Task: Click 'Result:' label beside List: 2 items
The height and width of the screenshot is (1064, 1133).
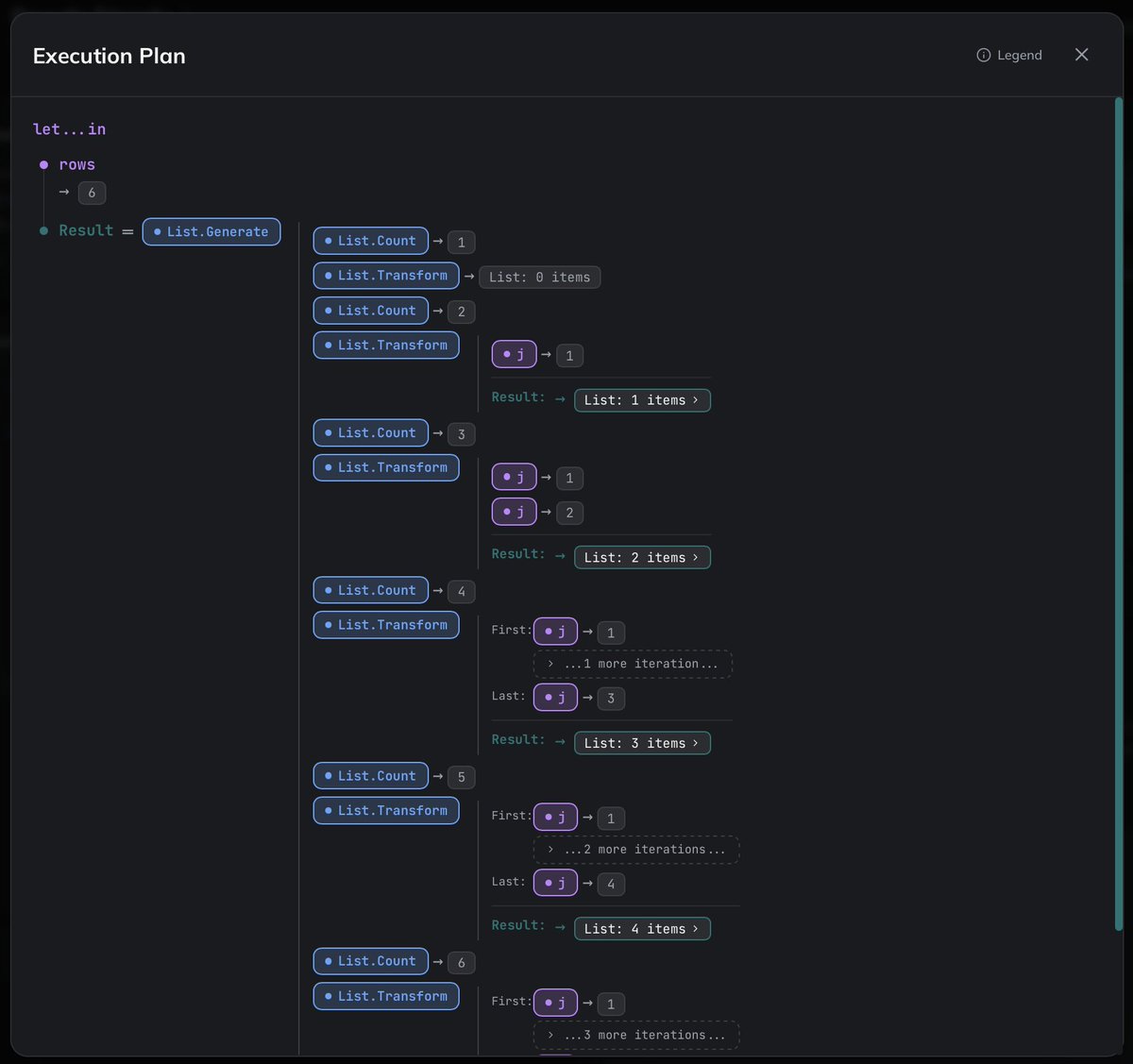Action: click(518, 554)
